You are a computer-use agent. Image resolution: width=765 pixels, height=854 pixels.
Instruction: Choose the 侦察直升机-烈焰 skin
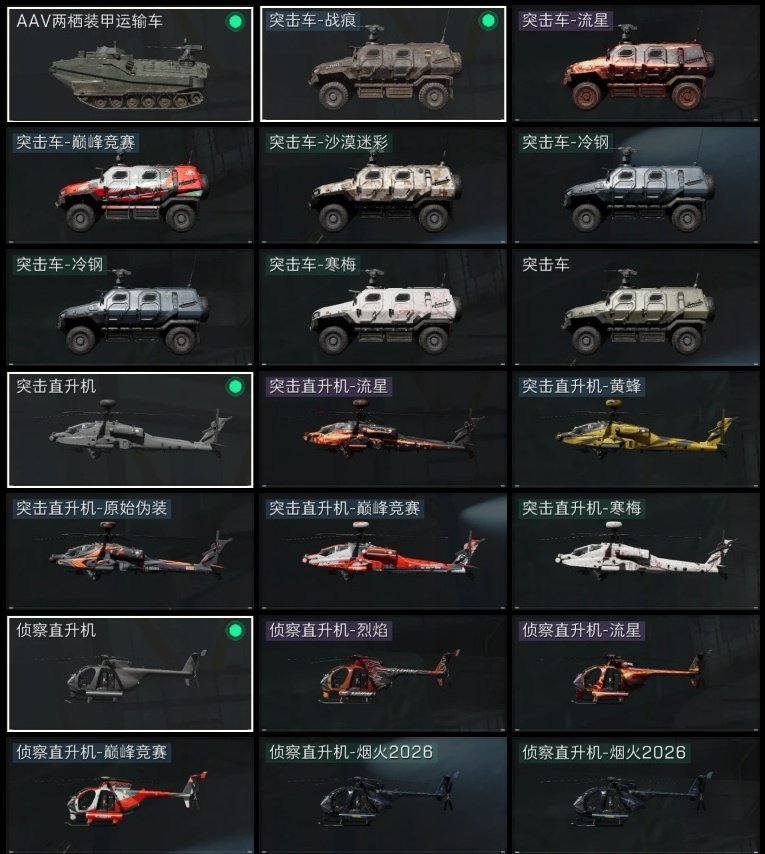[x=383, y=674]
